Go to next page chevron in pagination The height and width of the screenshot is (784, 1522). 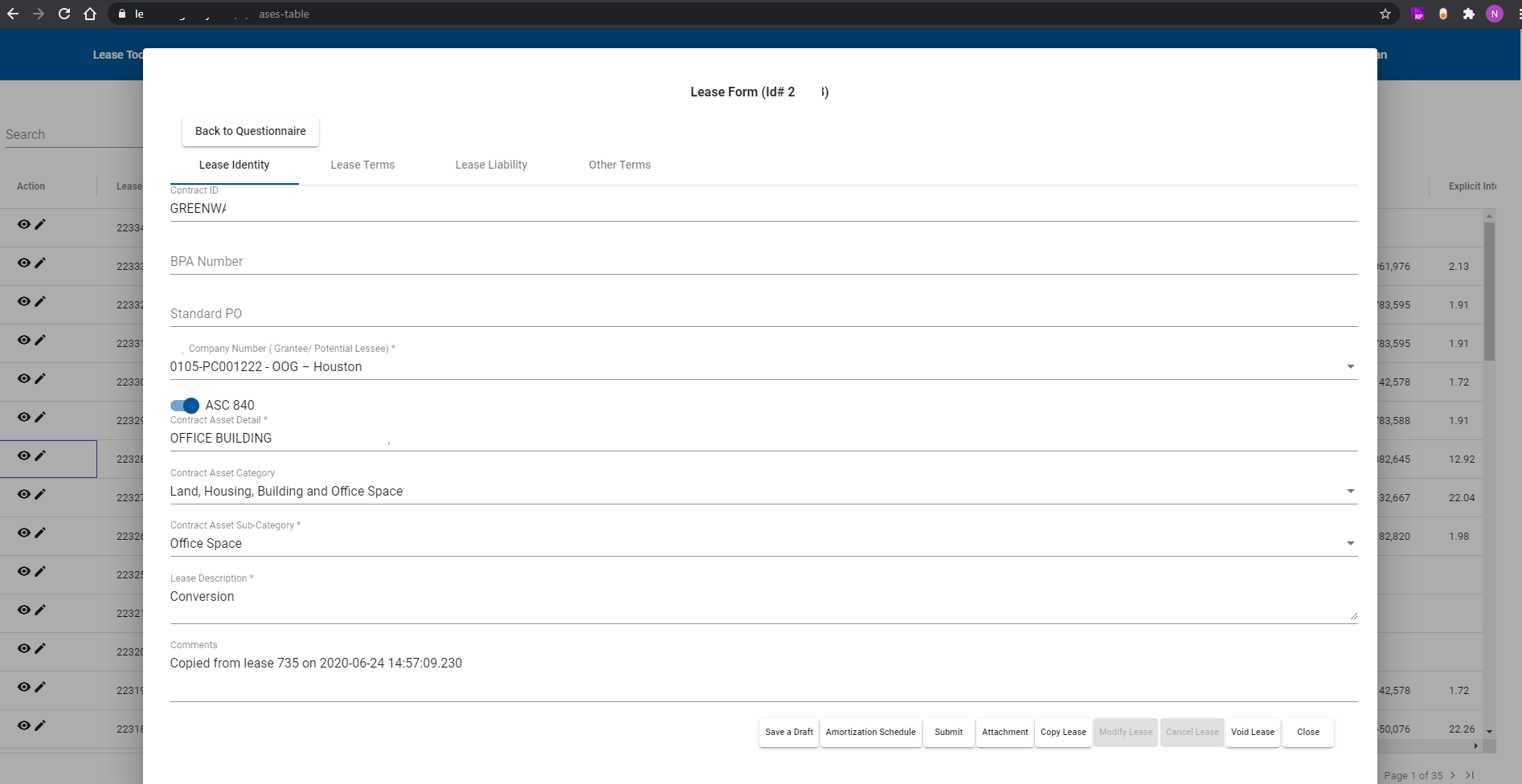coord(1453,775)
